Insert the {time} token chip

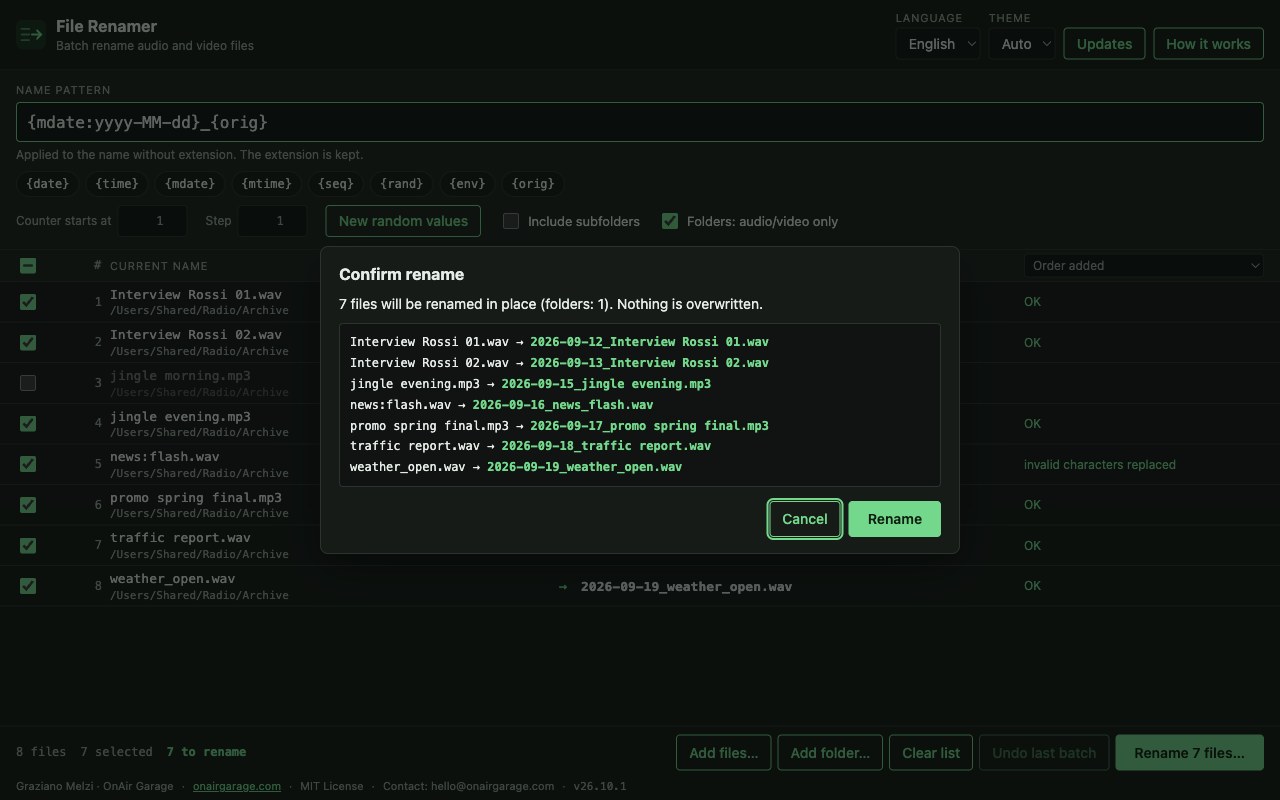coord(117,184)
